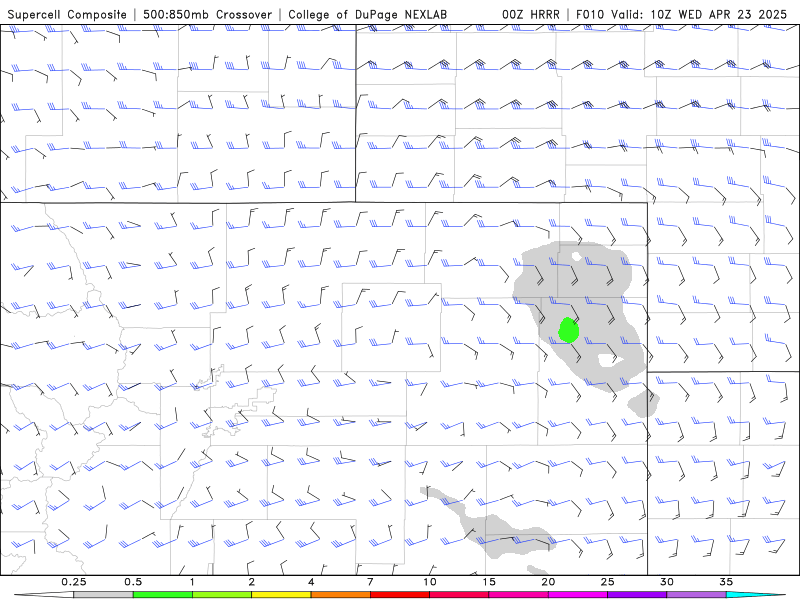Click the cyan above-35 legend arrow
This screenshot has width=800, height=600.
click(x=757, y=595)
